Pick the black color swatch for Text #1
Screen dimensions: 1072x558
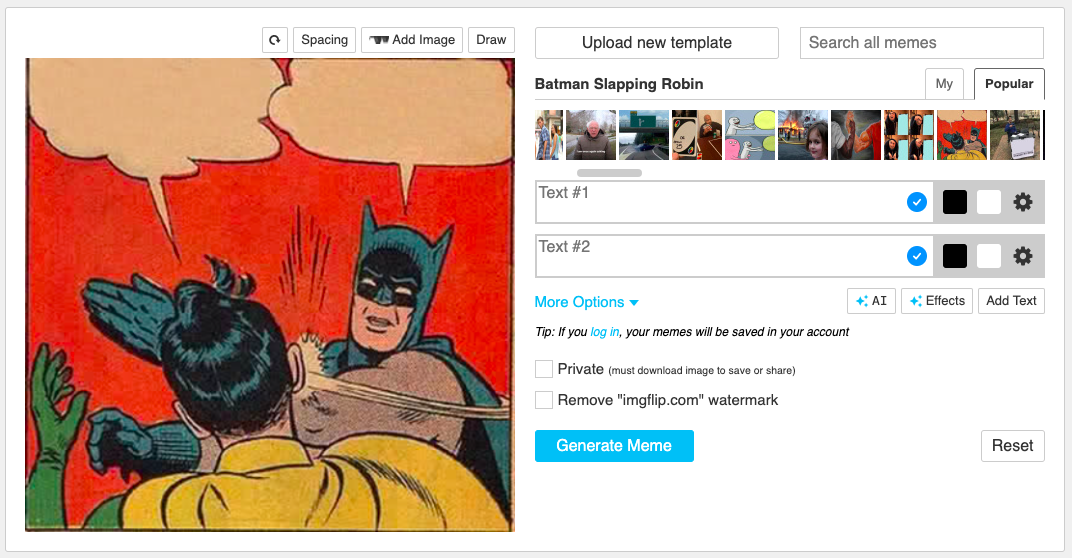954,202
